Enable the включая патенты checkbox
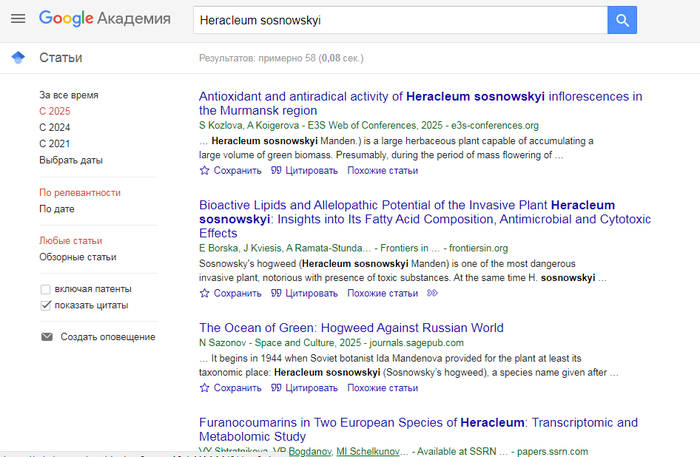Screen dimensions: 700x457 pos(46,289)
